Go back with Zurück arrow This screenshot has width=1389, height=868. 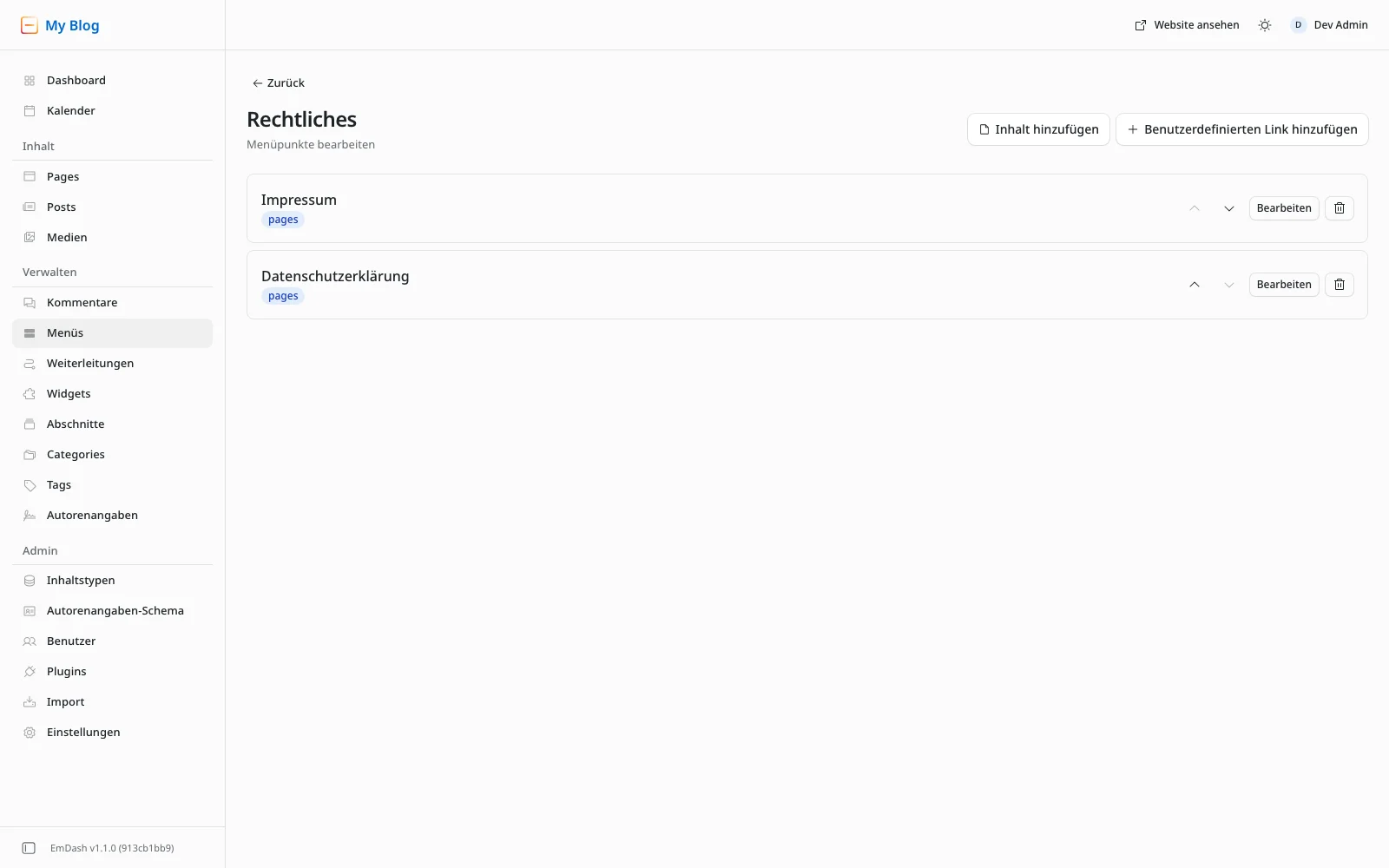(x=278, y=83)
